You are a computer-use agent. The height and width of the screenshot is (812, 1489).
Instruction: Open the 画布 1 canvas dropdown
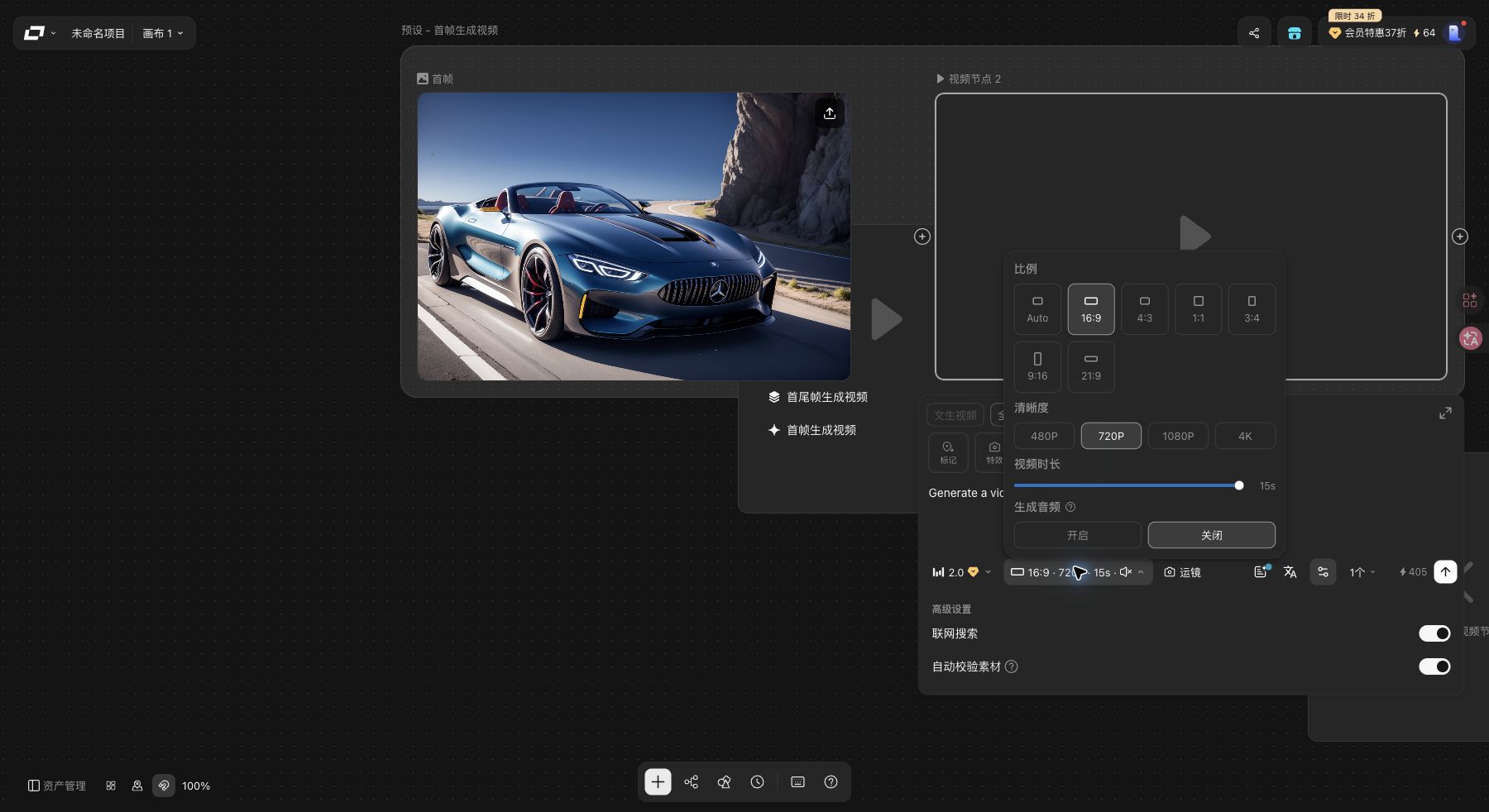(163, 33)
